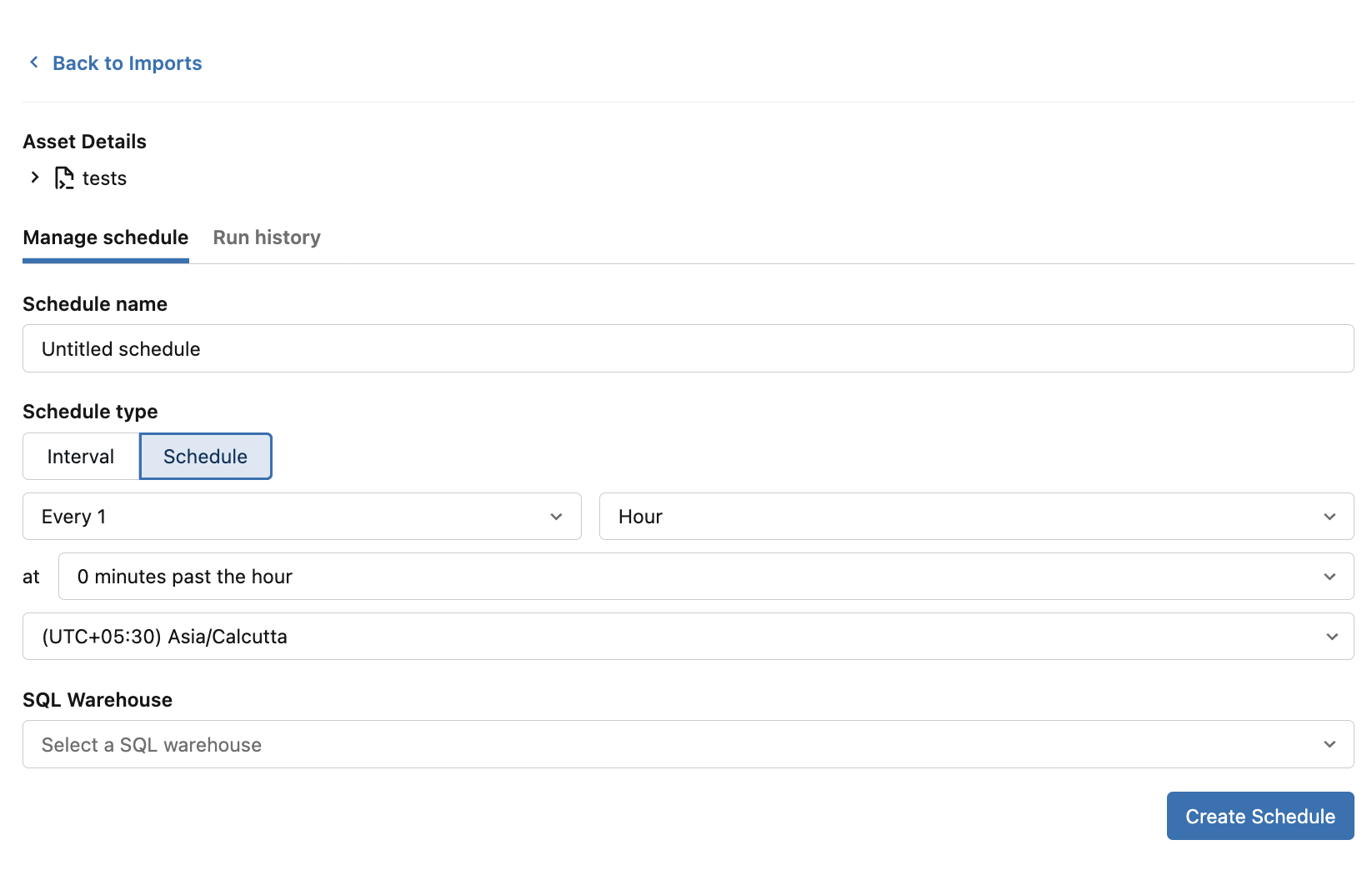Open the Every 1 frequency dropdown

tap(302, 517)
